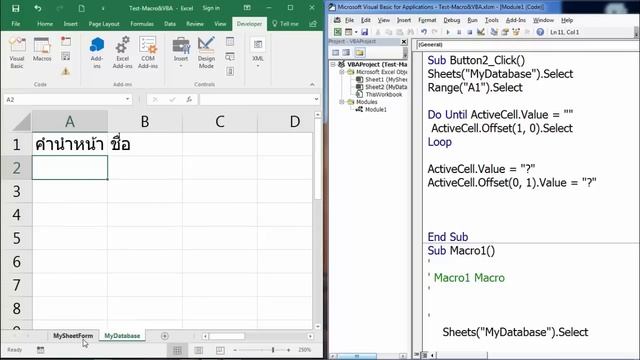
Task: Select column B header
Action: 145,122
